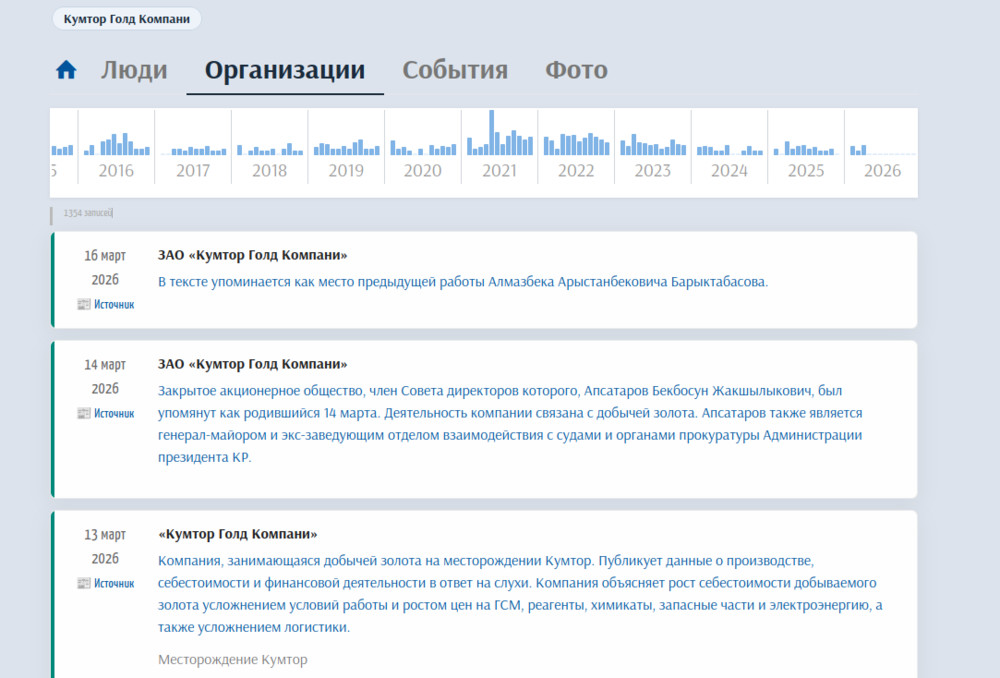Open Источник link for 13 март entry
The height and width of the screenshot is (678, 1000).
(x=114, y=583)
